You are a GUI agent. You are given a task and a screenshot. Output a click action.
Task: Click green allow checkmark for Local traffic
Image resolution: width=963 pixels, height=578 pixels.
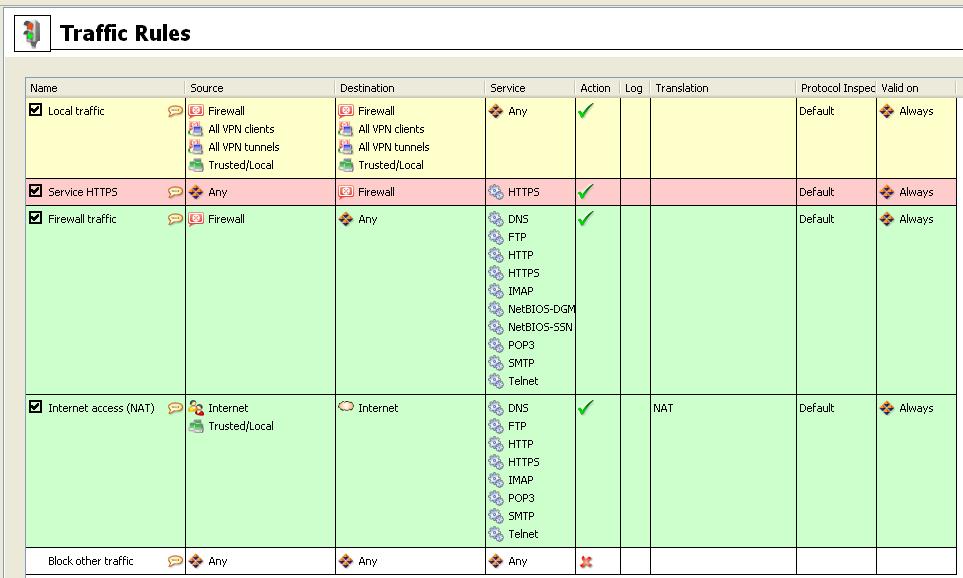pyautogui.click(x=586, y=111)
